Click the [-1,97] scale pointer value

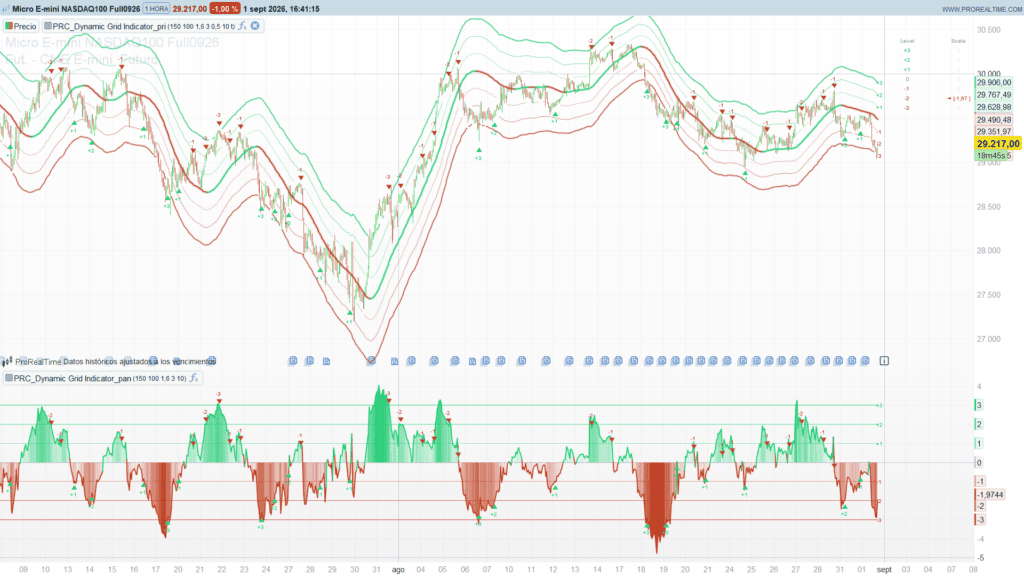pyautogui.click(x=960, y=99)
